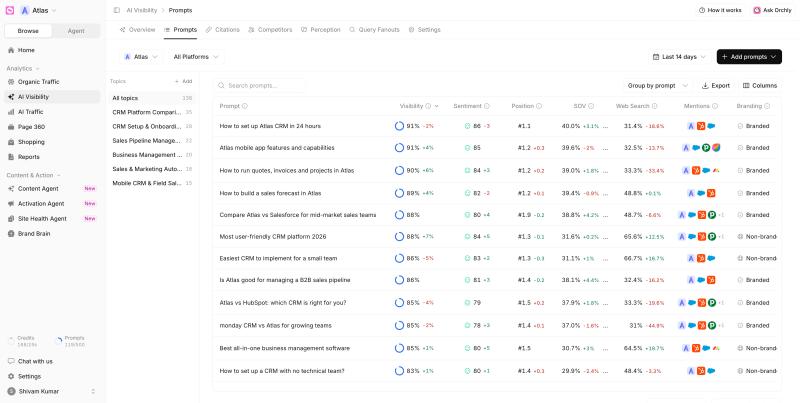Click info icon next to Sentiment header

point(487,106)
